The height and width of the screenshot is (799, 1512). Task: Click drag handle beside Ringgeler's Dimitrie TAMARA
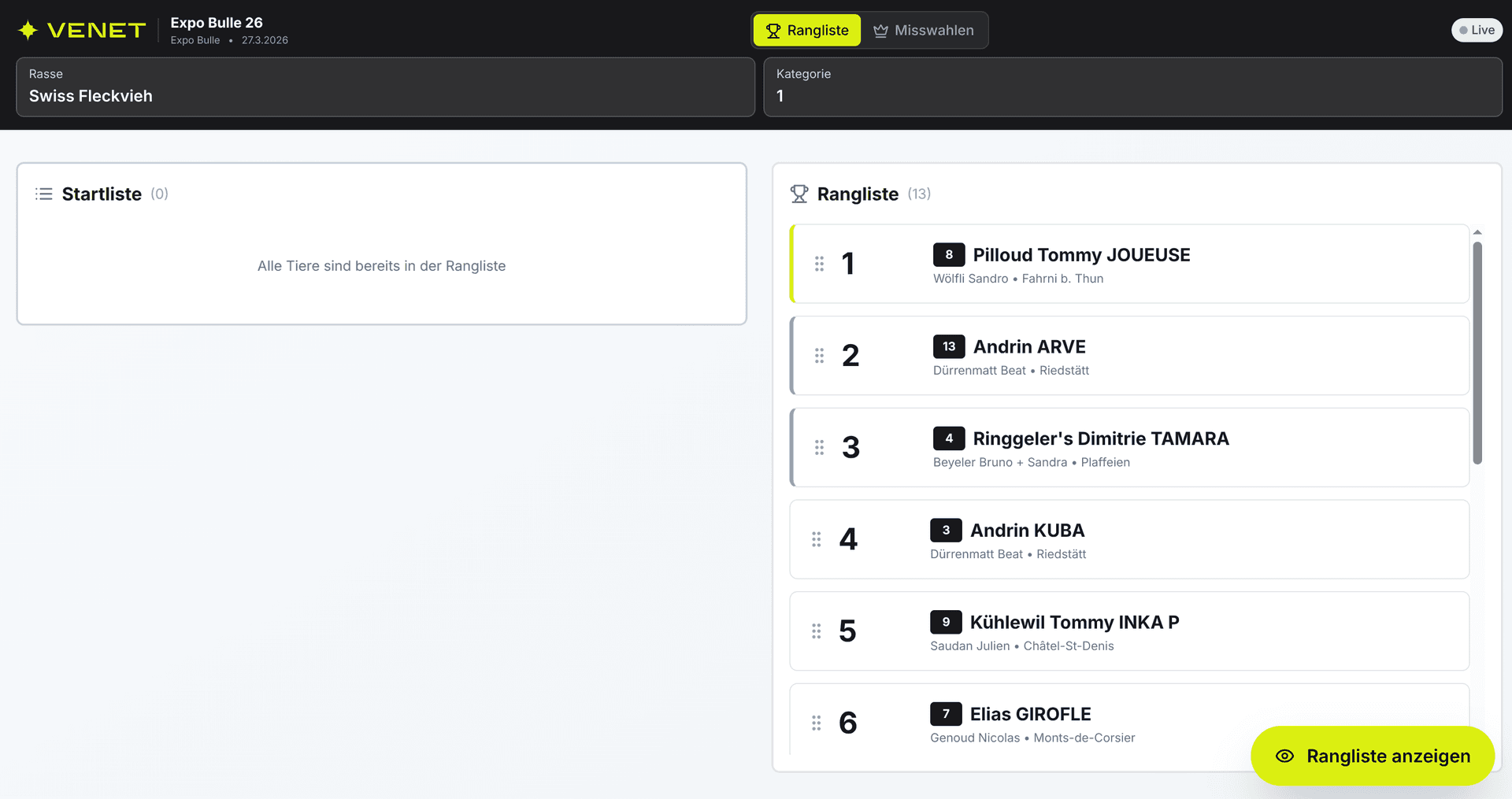[x=819, y=447]
